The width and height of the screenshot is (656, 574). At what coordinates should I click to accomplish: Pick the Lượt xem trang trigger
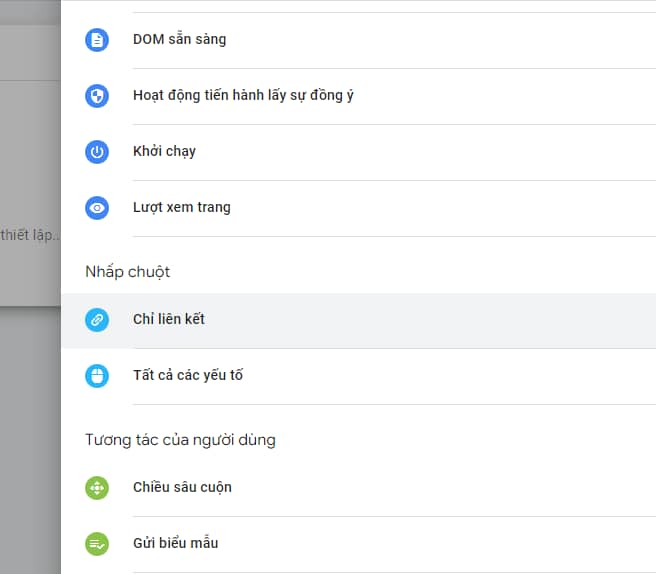tap(359, 208)
